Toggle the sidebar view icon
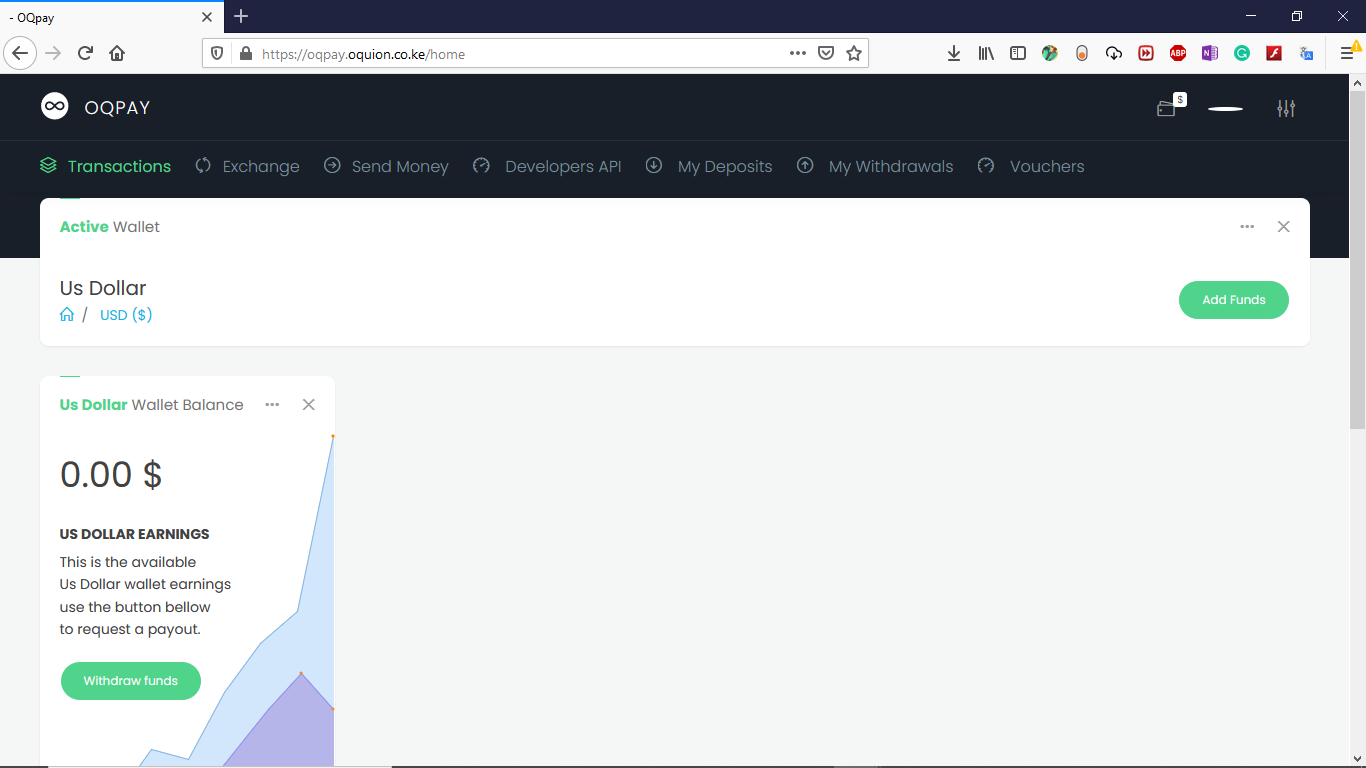The height and width of the screenshot is (768, 1366). click(1018, 53)
